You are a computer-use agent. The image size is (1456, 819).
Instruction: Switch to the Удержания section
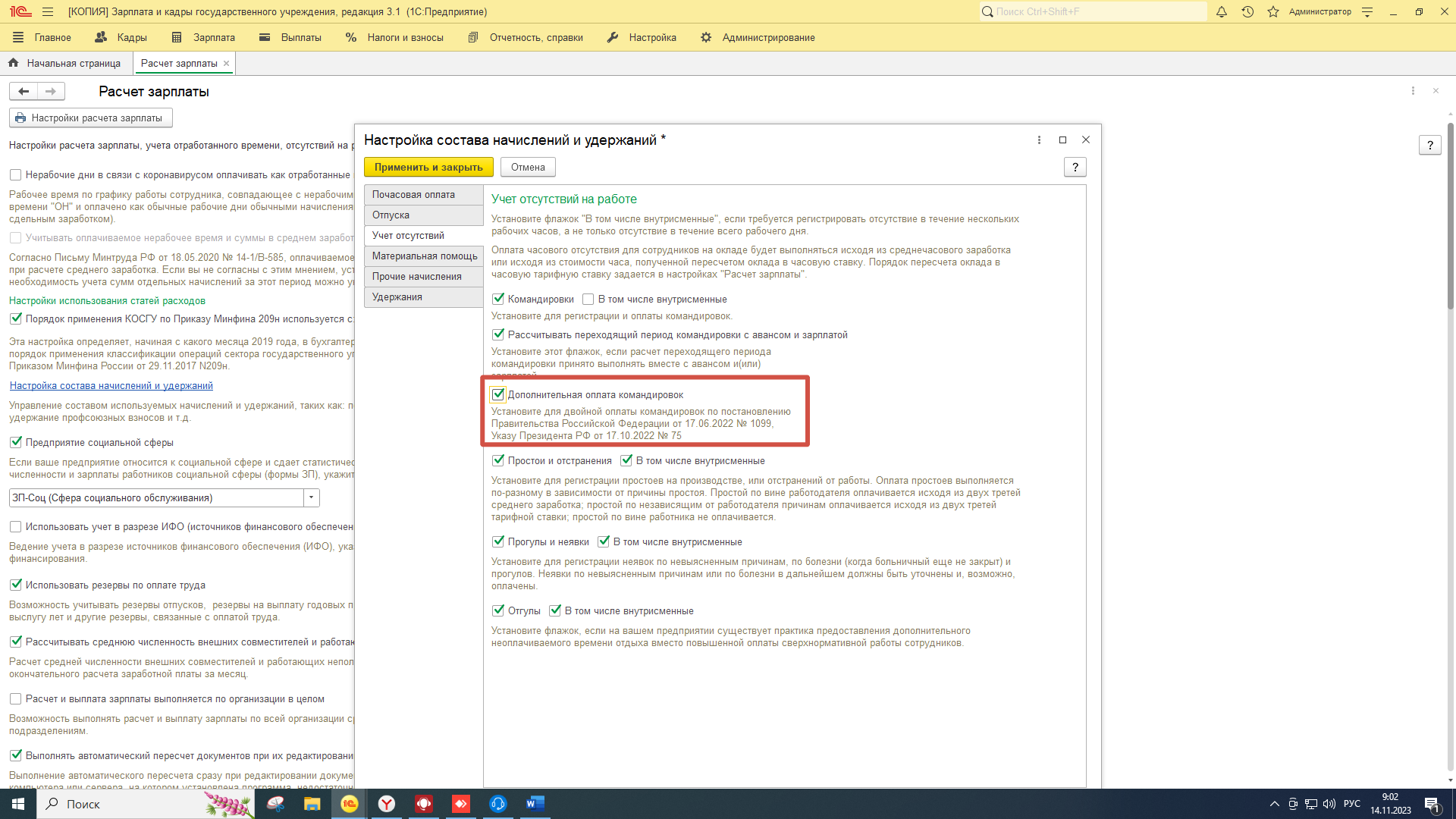pos(423,297)
